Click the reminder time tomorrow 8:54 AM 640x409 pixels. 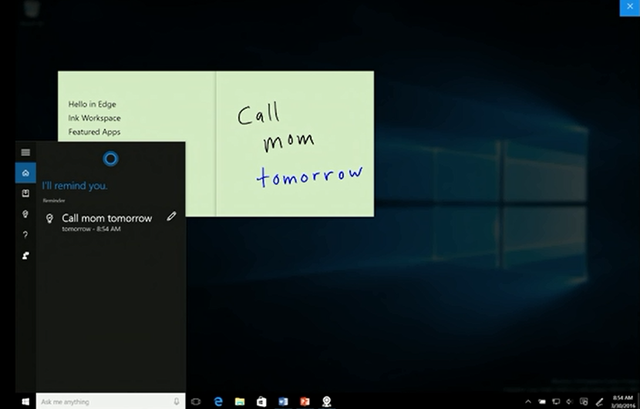(x=91, y=229)
